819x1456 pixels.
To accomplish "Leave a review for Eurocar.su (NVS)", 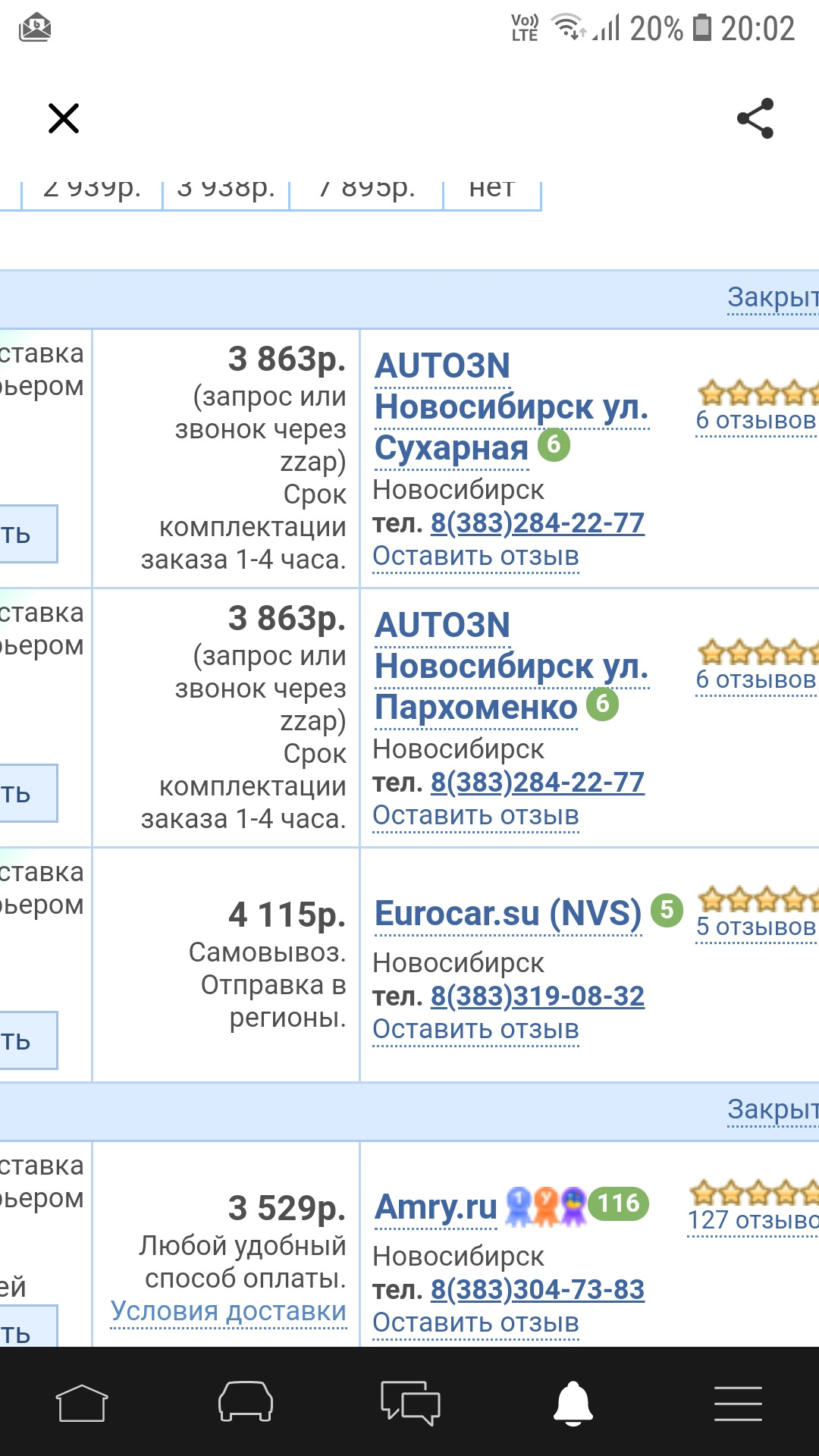I will click(x=475, y=1029).
